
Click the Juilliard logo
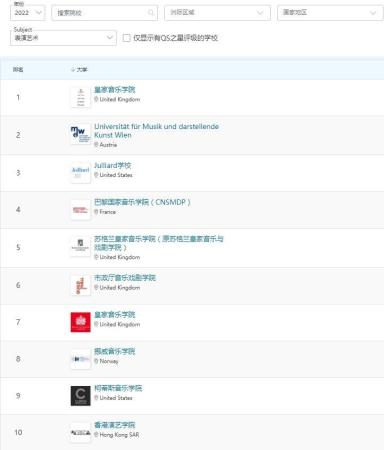tap(80, 173)
